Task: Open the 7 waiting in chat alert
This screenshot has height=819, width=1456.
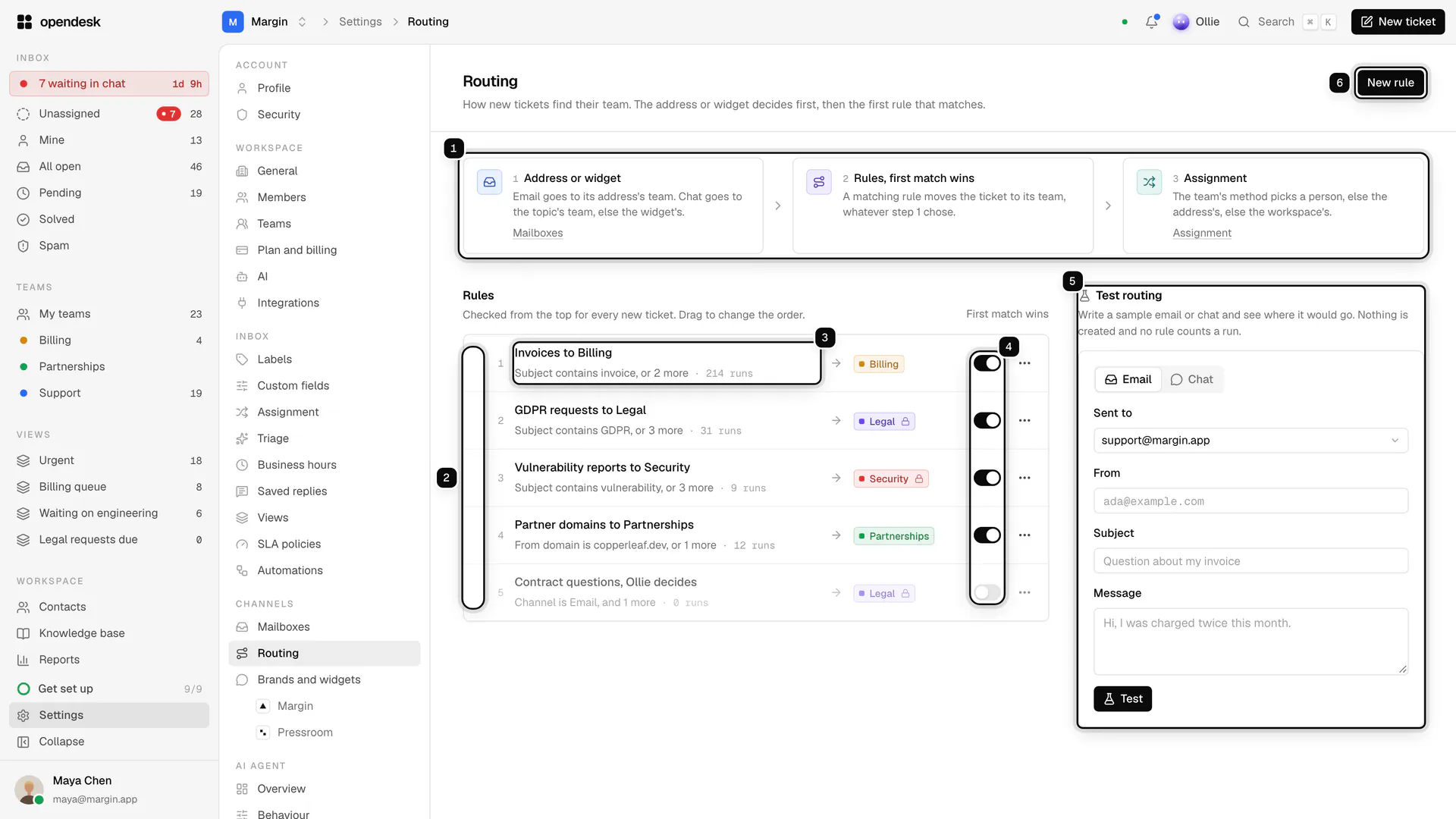Action: pos(109,83)
